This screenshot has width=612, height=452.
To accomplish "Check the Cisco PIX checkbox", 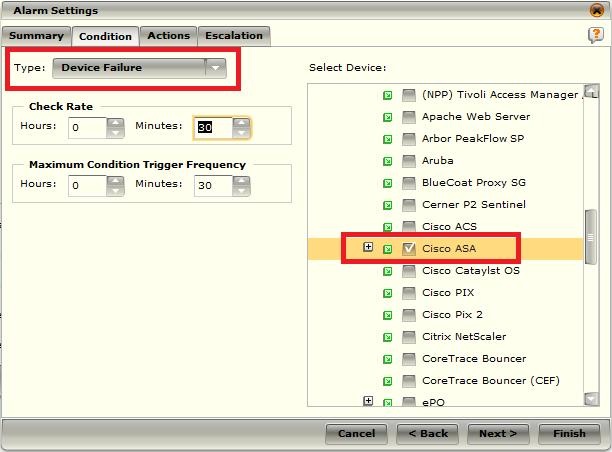I will click(x=409, y=293).
